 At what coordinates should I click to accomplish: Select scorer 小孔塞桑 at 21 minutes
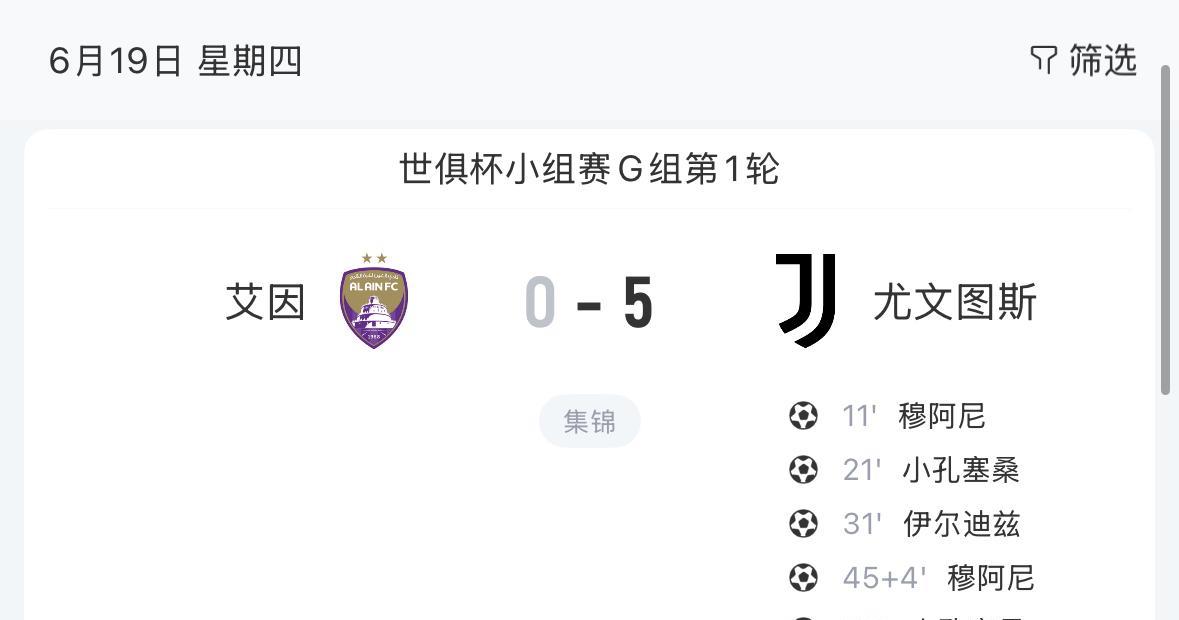point(961,470)
